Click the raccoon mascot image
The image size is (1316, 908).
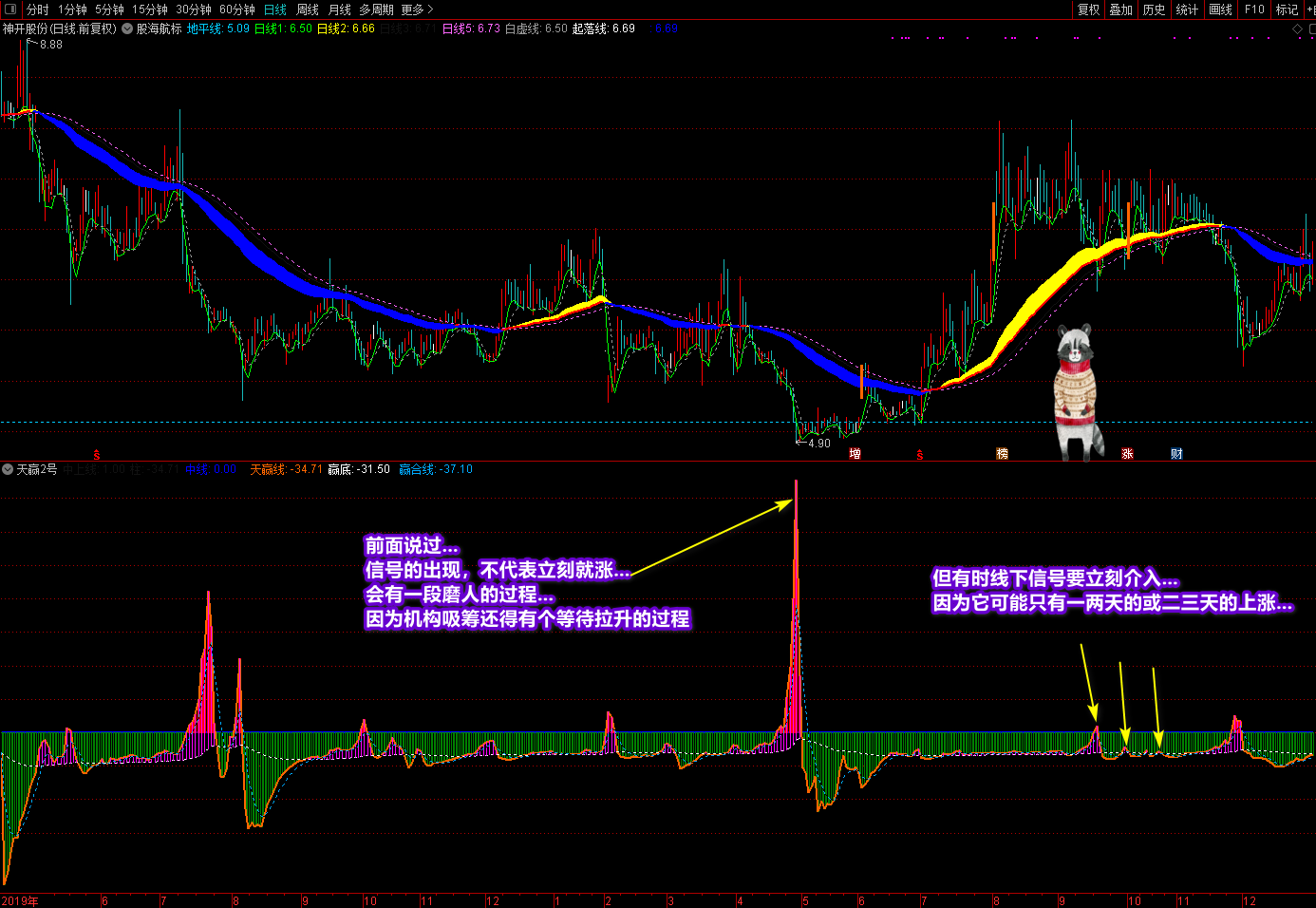1077,391
